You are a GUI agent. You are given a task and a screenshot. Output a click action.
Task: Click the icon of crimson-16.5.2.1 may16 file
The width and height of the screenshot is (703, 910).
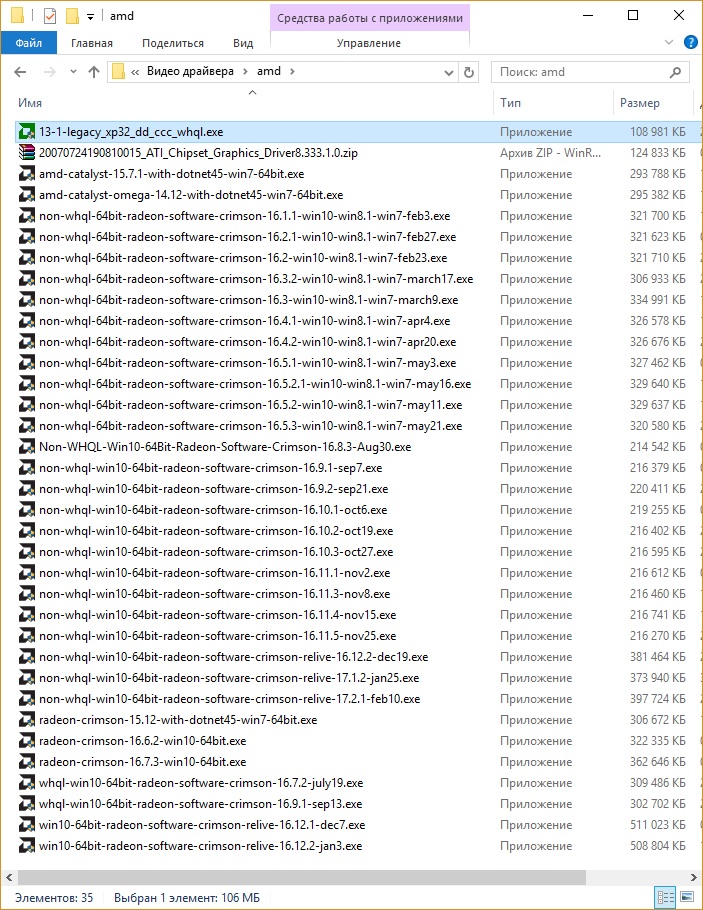27,384
